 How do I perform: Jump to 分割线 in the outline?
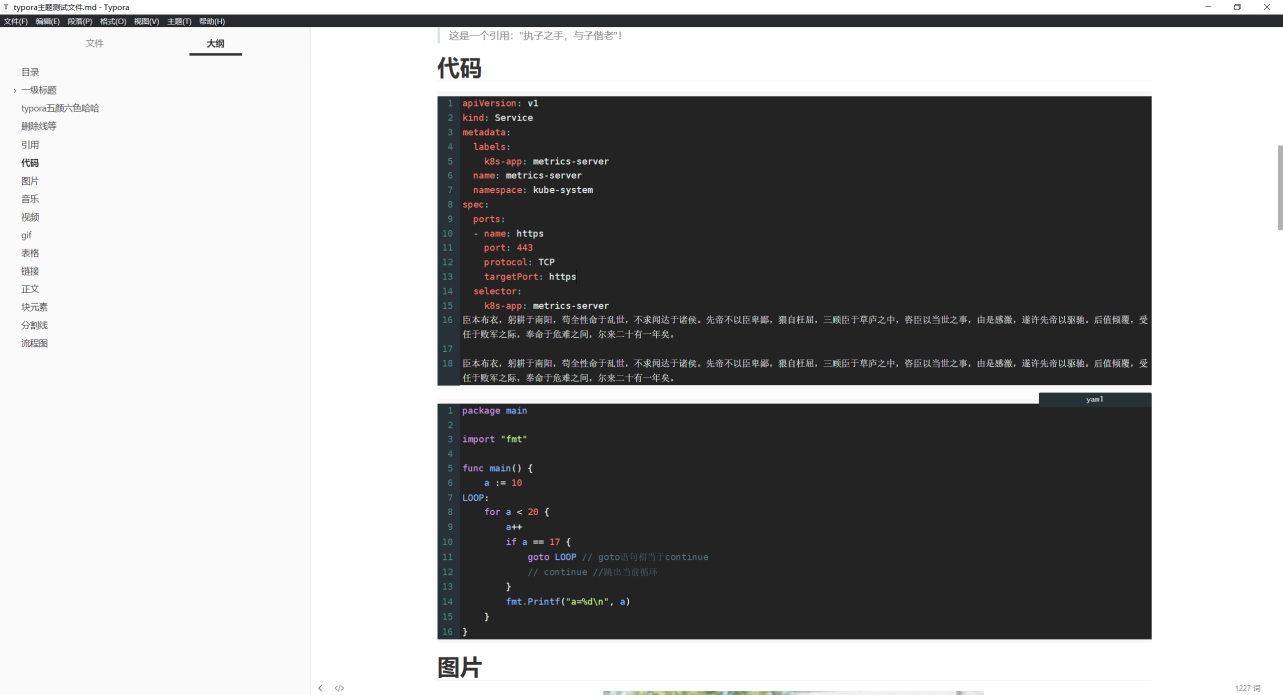click(34, 325)
